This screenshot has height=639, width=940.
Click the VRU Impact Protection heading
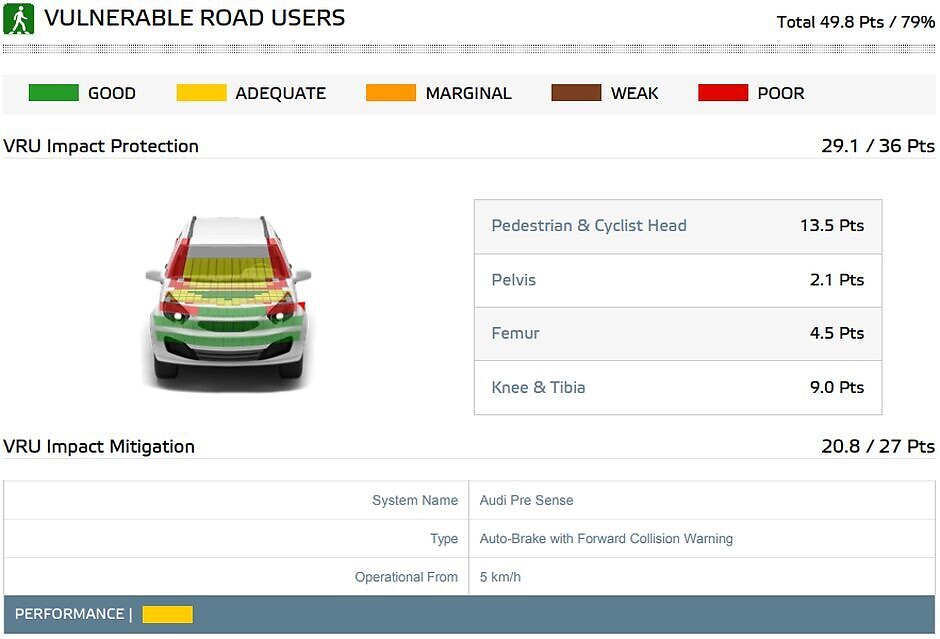click(101, 146)
